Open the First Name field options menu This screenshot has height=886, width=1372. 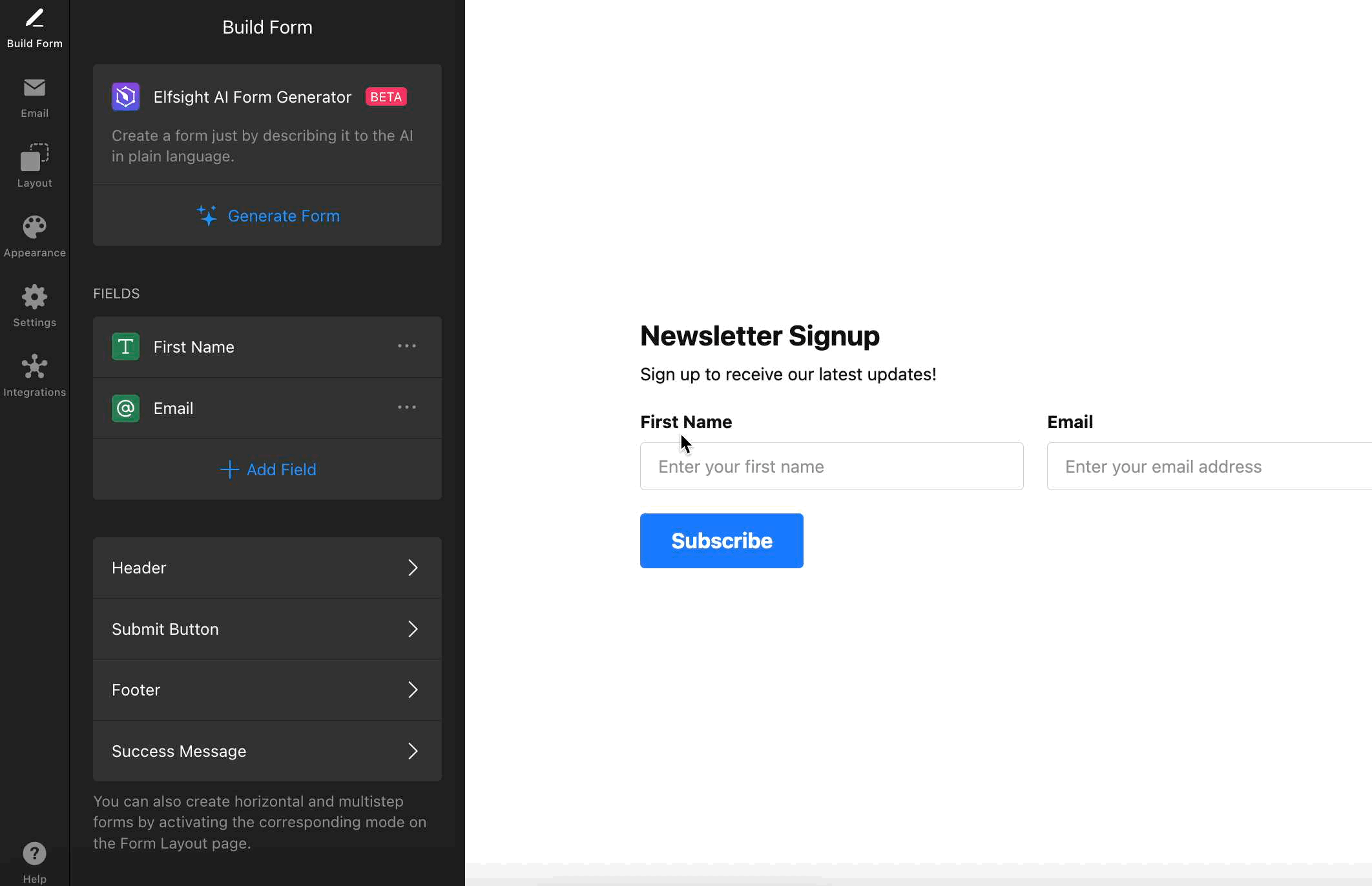[407, 346]
